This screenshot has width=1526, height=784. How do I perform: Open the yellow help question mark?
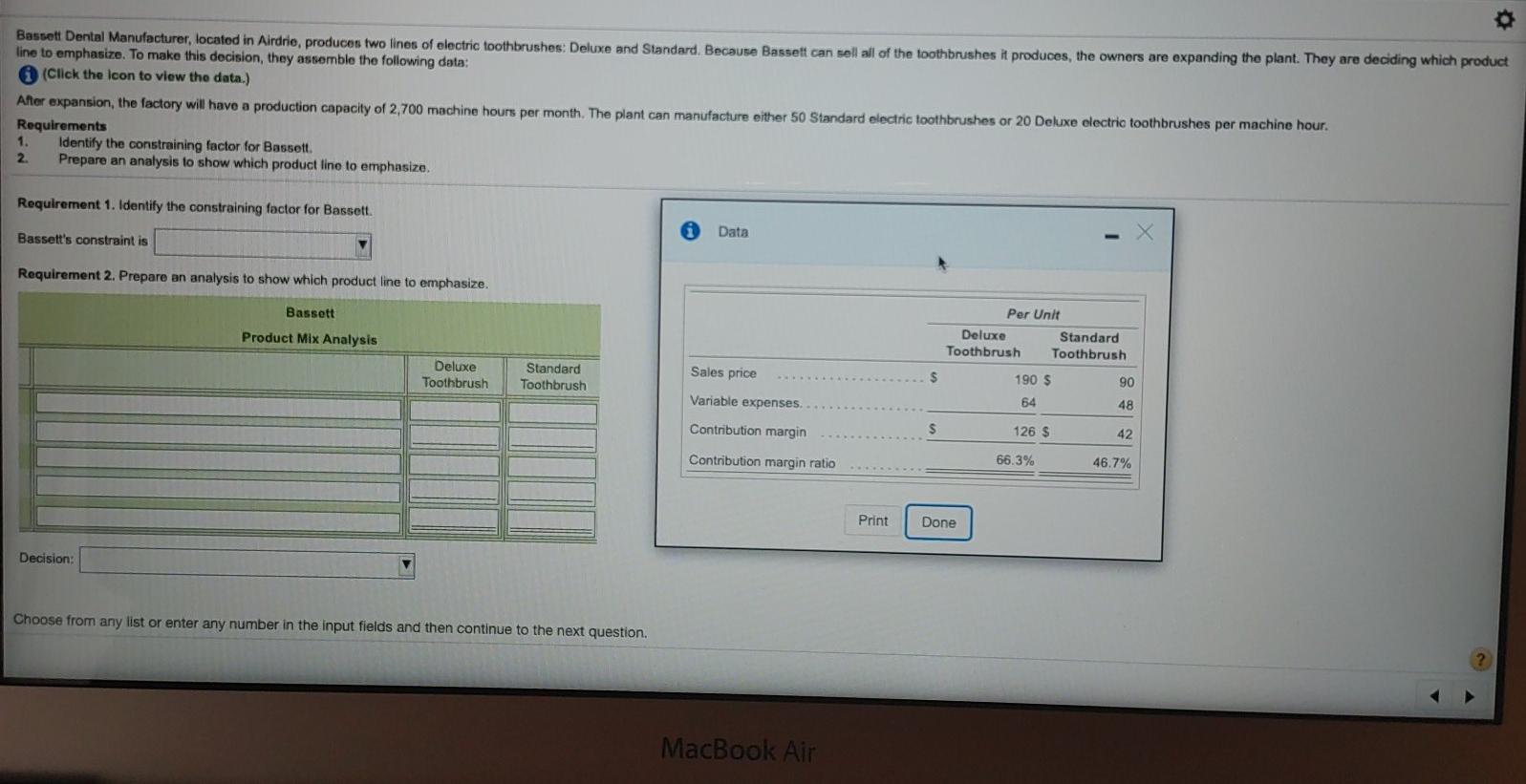tap(1479, 660)
